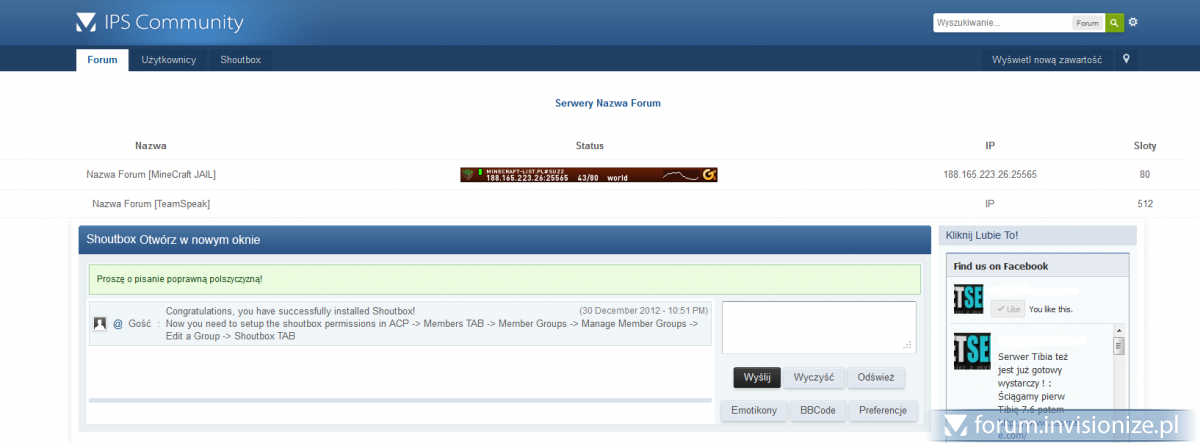Click the TSE avatar in Facebook feed post
1200x443 pixels.
point(972,351)
